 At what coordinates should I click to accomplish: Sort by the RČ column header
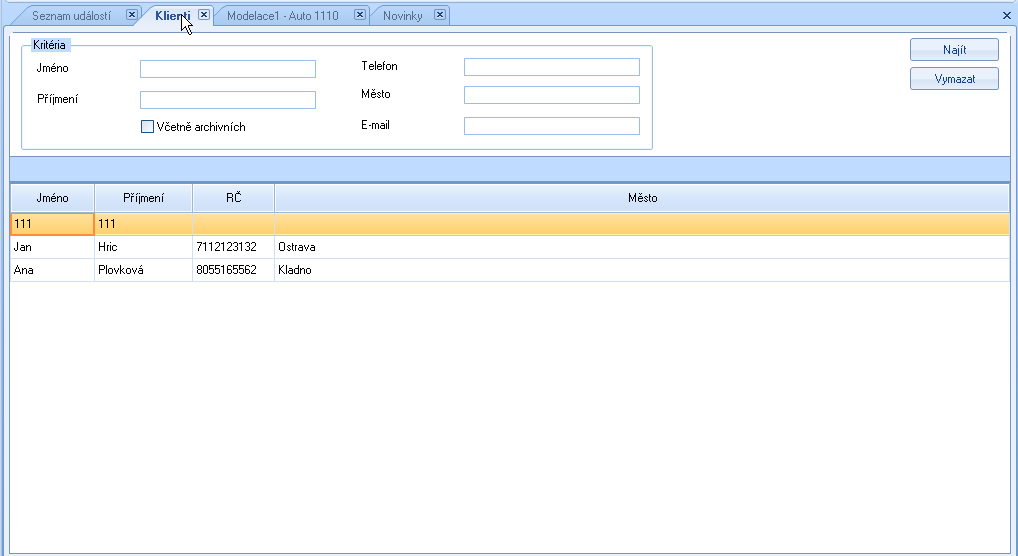point(234,198)
